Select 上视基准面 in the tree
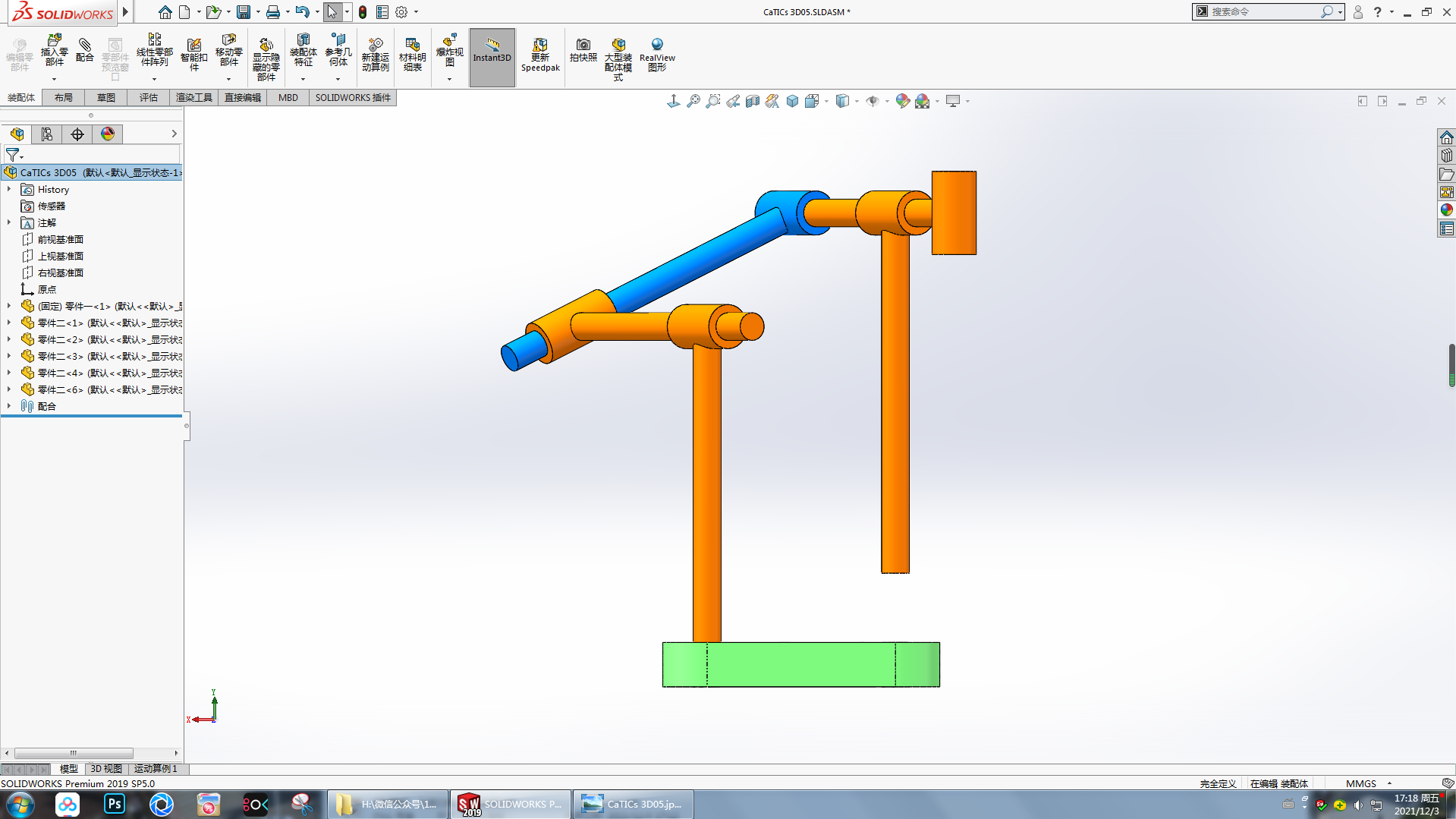The height and width of the screenshot is (819, 1456). tap(60, 256)
